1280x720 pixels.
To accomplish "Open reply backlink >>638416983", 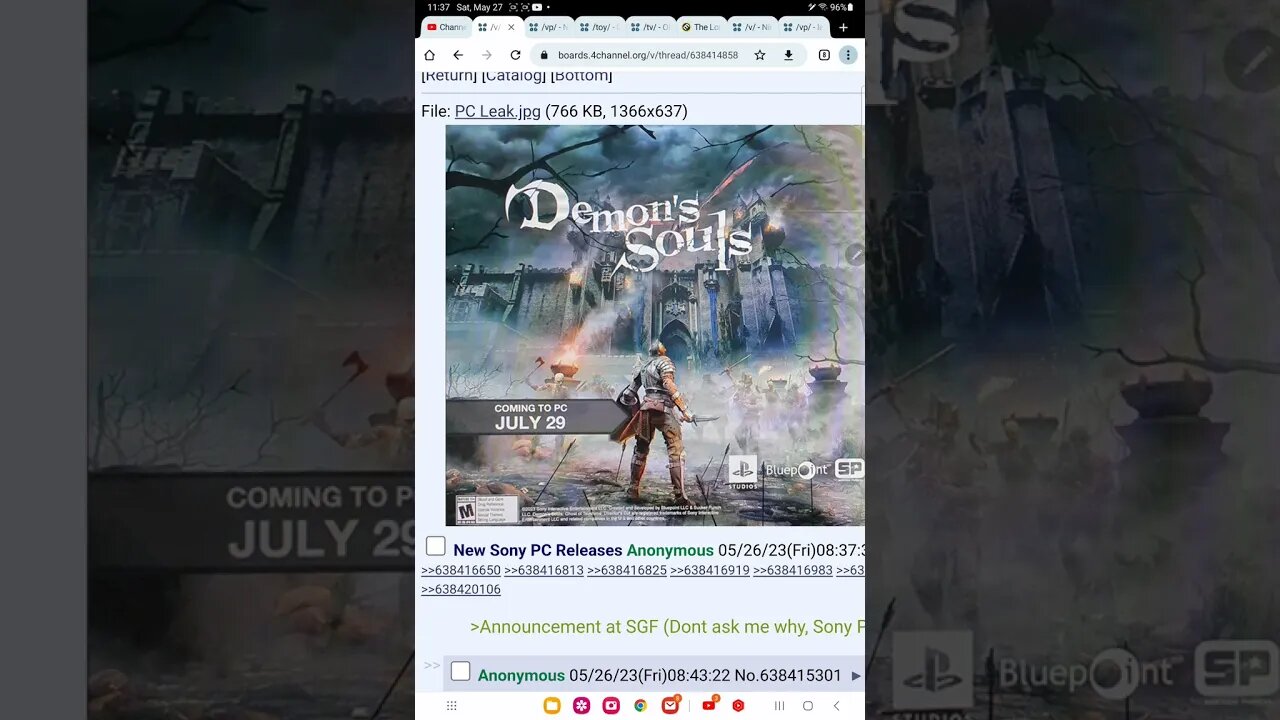I will (x=793, y=570).
